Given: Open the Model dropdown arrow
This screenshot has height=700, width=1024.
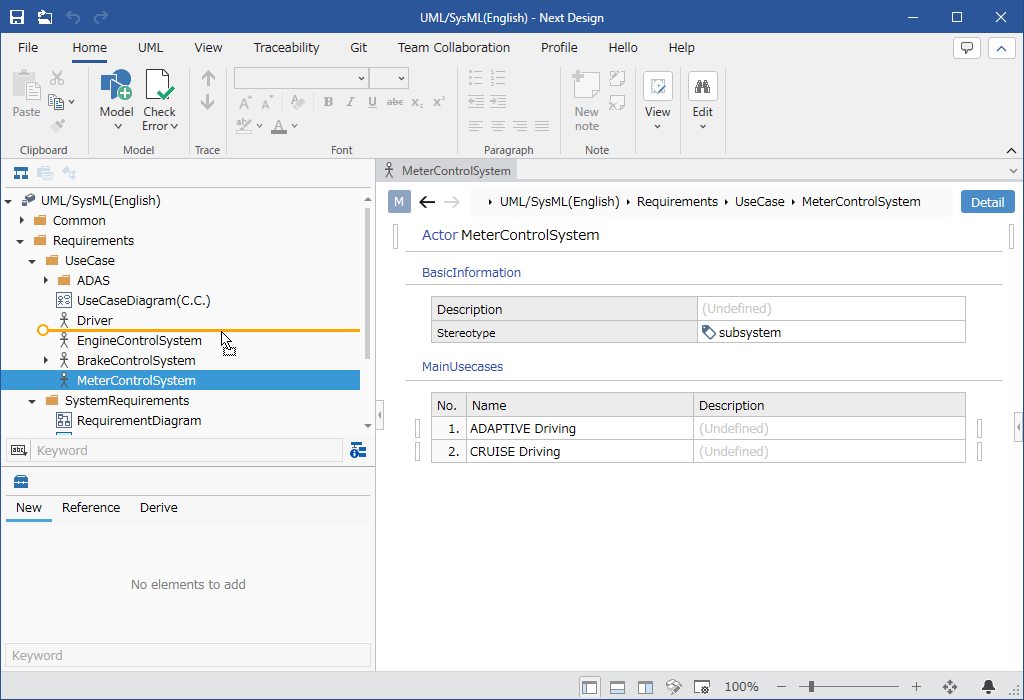Looking at the screenshot, I should [118, 127].
